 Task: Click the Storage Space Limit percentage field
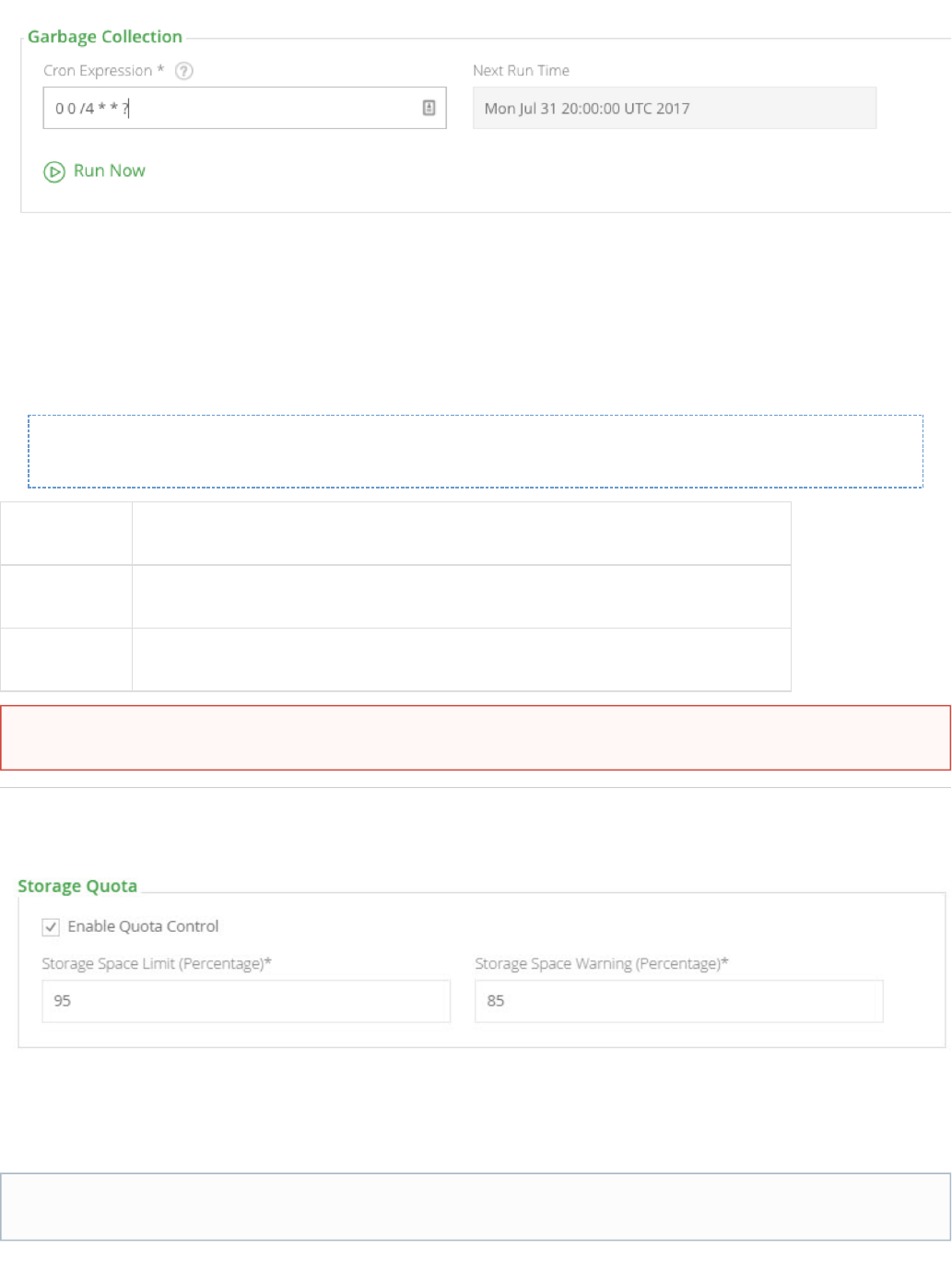pyautogui.click(x=246, y=1001)
